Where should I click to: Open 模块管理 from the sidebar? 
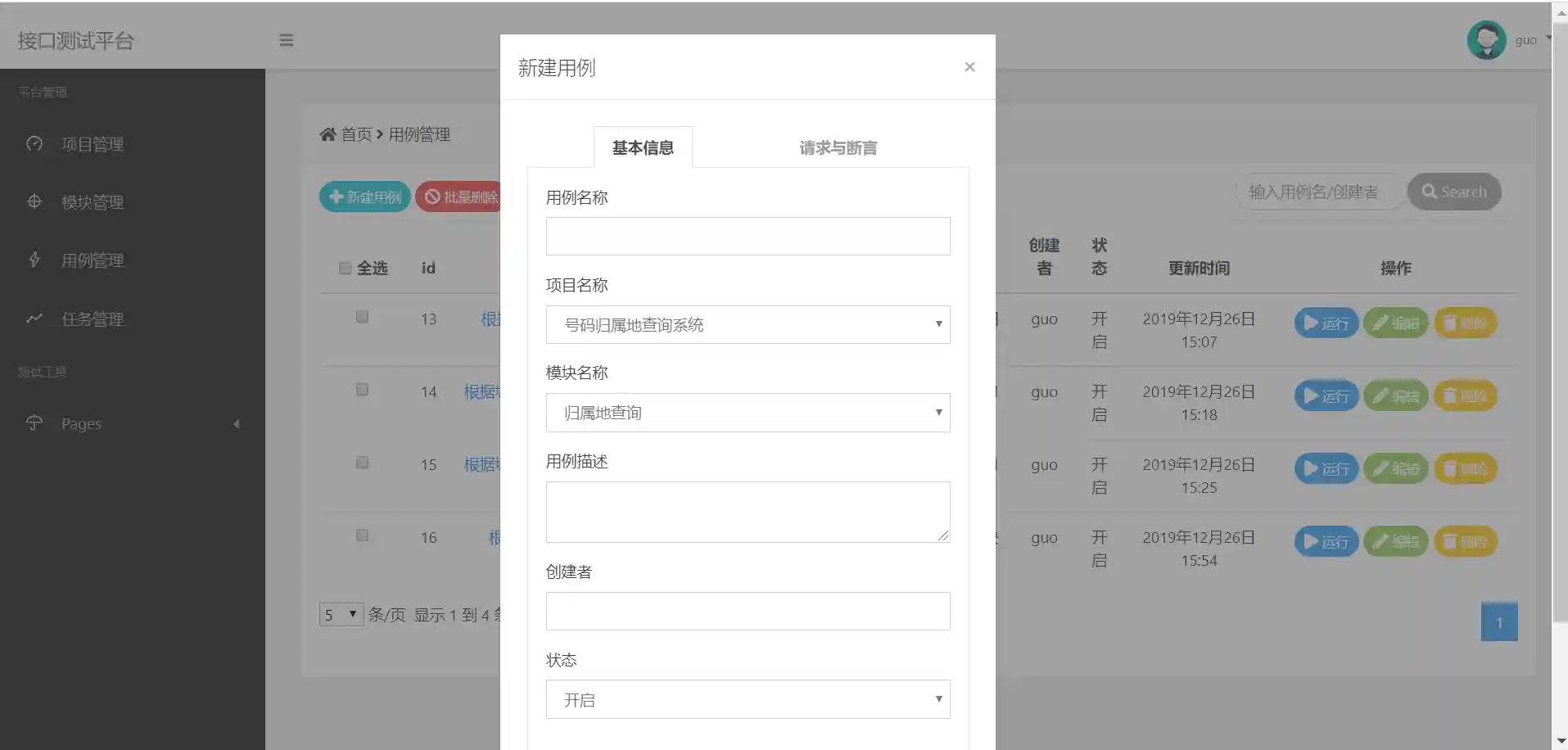click(x=93, y=202)
